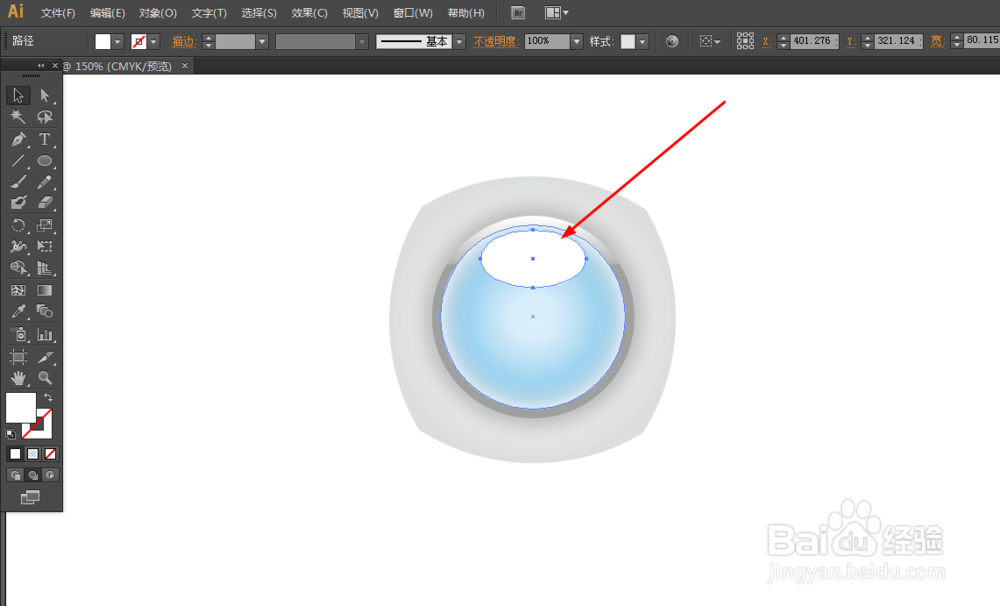Select the Pen tool

coord(18,139)
